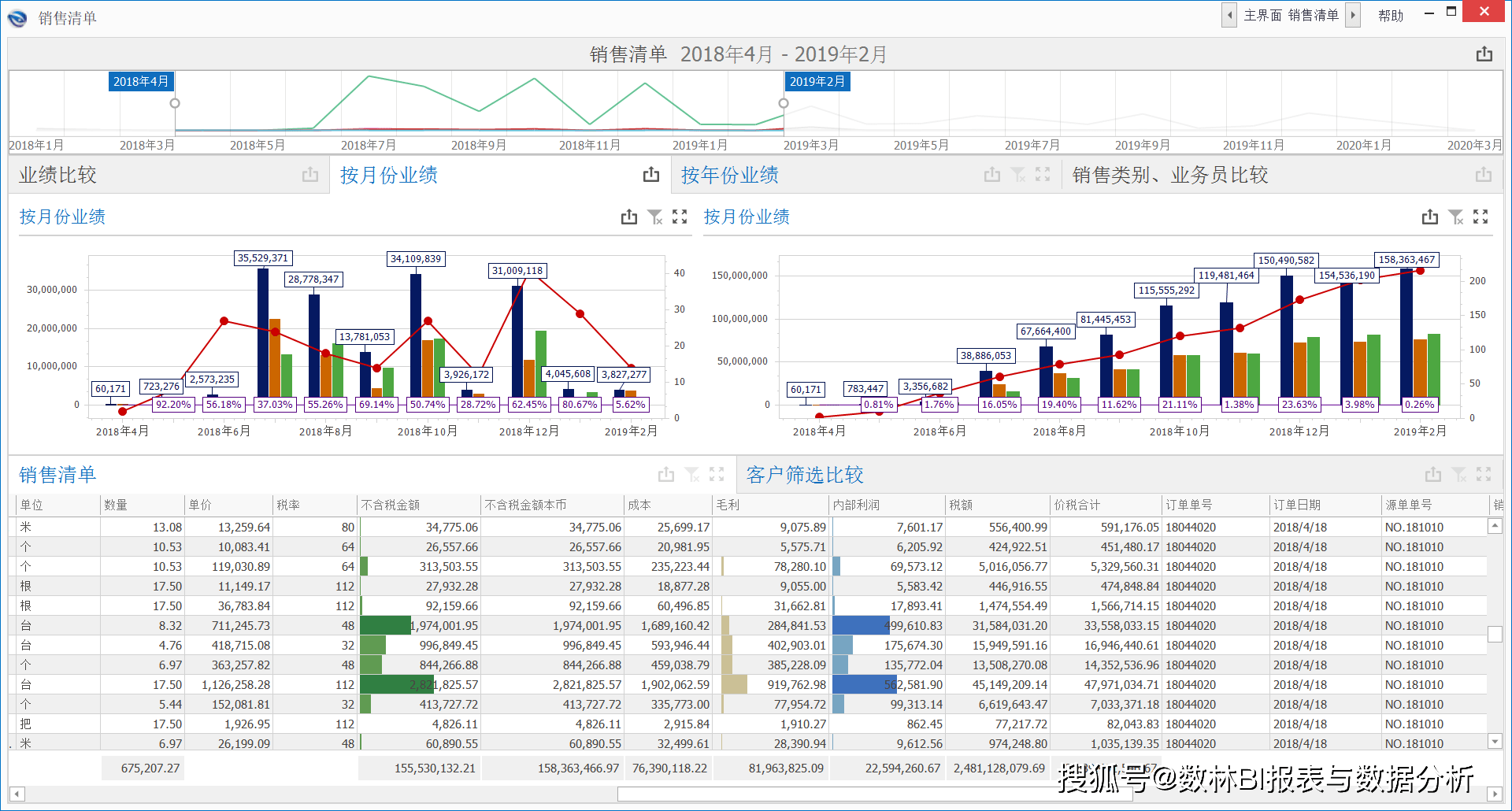Click the right navigation arrow beside 销售清单

pyautogui.click(x=1353, y=15)
